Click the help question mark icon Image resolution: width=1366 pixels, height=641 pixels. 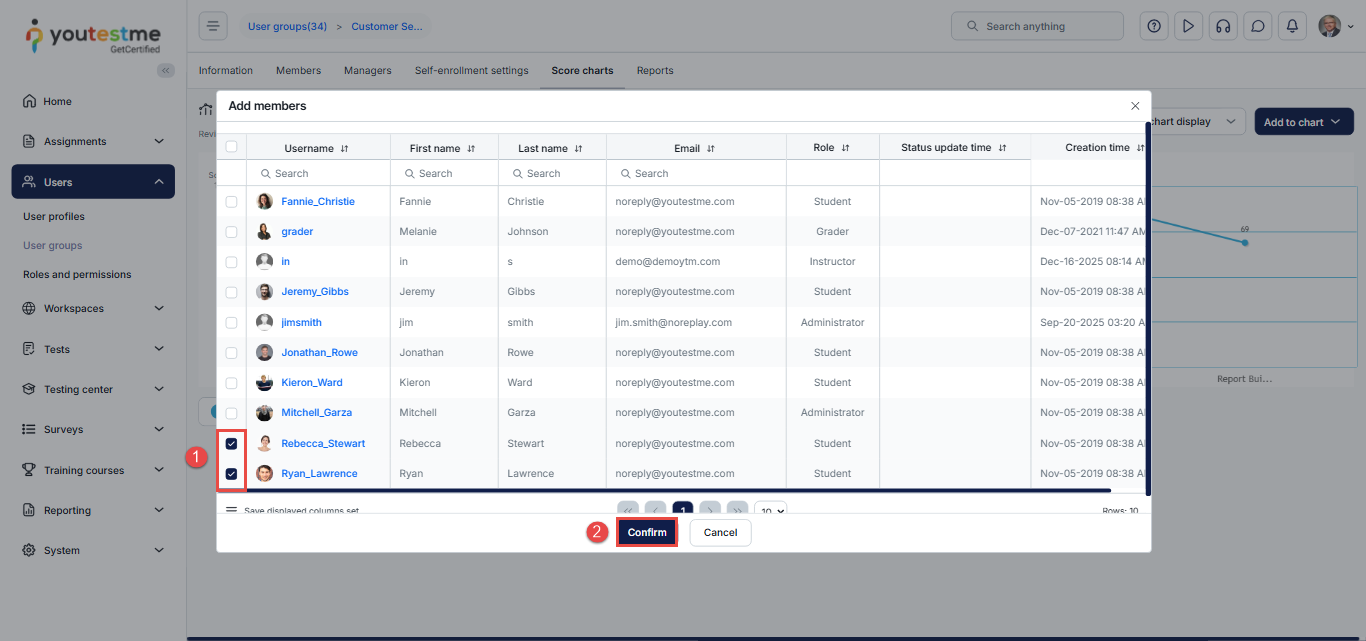[1154, 26]
